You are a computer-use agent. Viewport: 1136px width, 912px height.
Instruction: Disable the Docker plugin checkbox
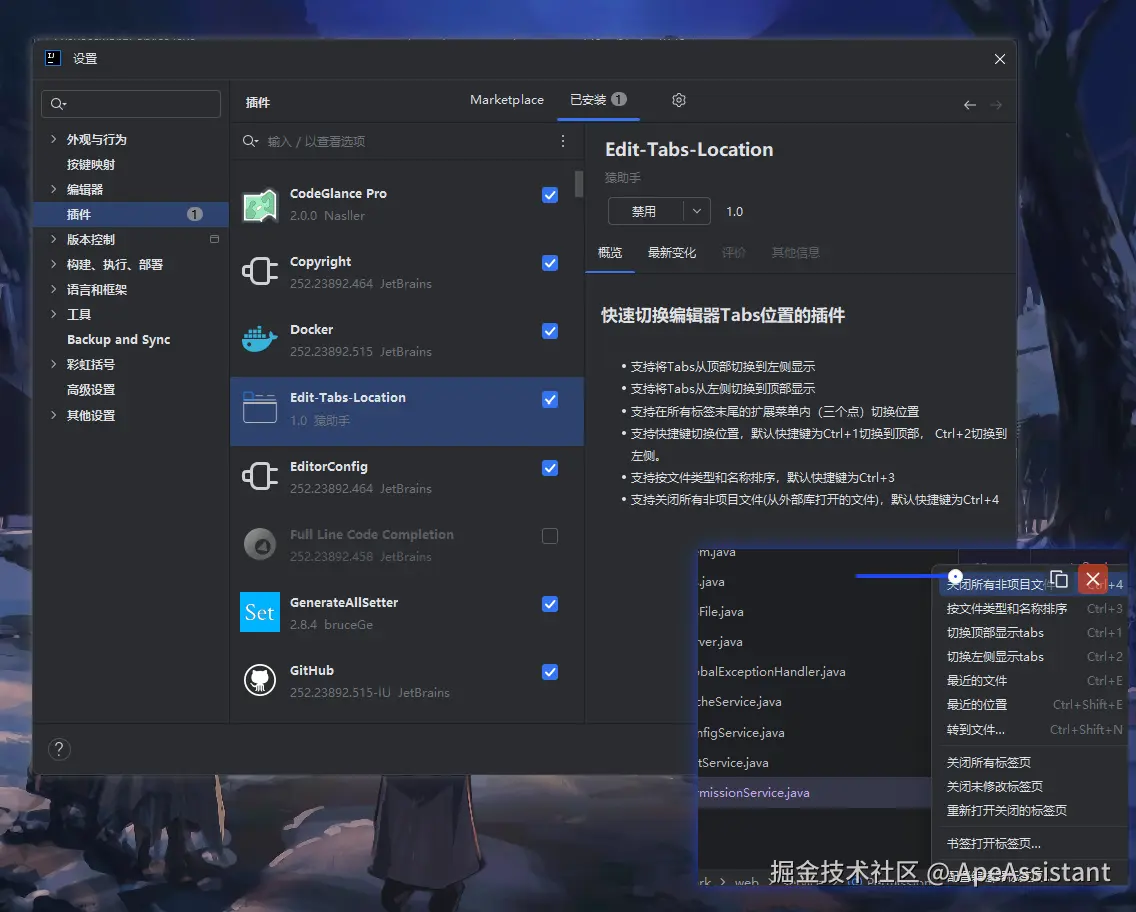pyautogui.click(x=550, y=331)
